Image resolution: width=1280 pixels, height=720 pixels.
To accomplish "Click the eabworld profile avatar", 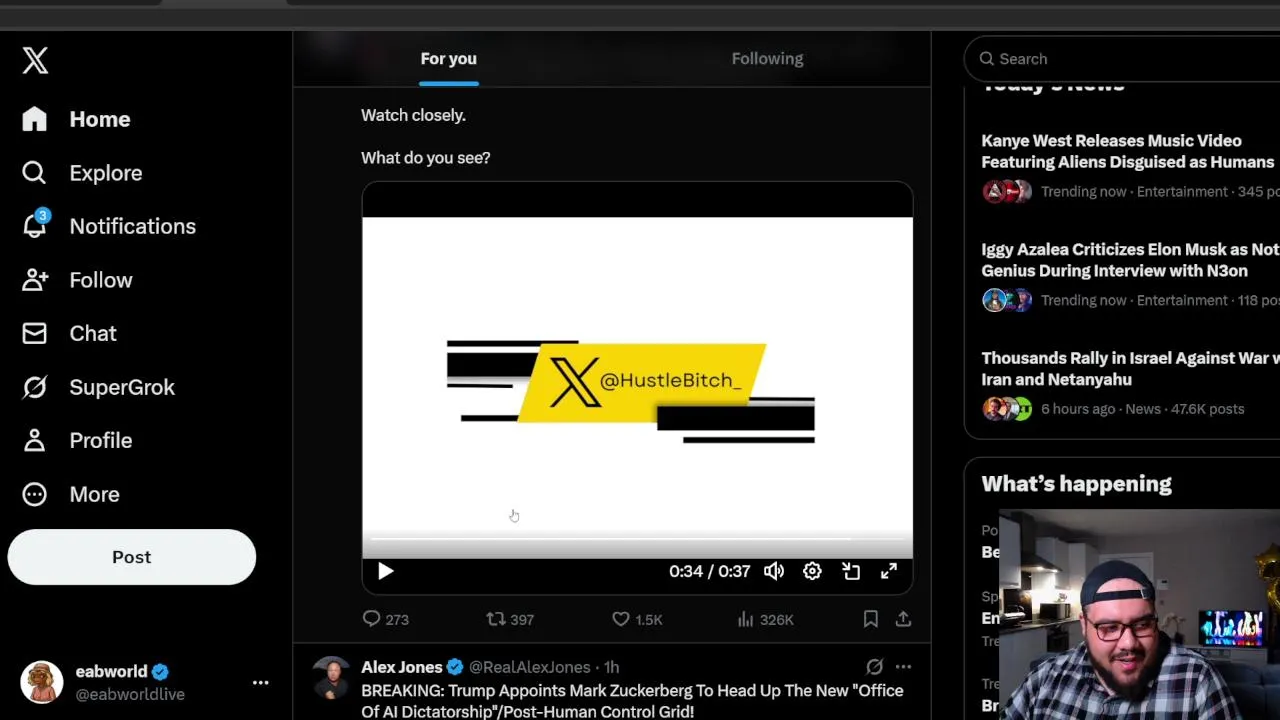I will click(x=42, y=682).
